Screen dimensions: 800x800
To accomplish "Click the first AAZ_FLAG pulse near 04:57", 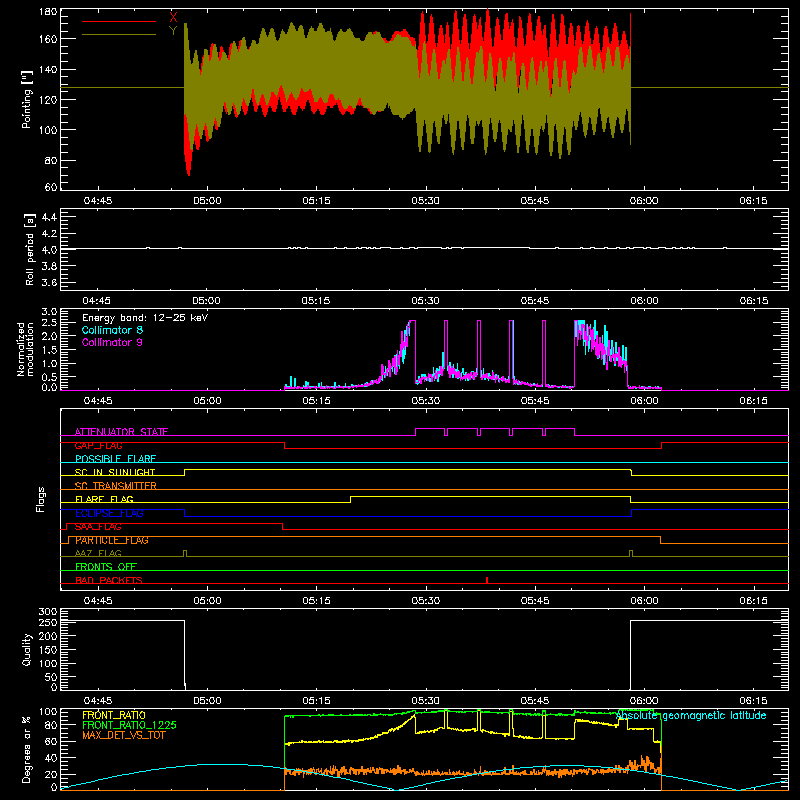I will (185, 554).
